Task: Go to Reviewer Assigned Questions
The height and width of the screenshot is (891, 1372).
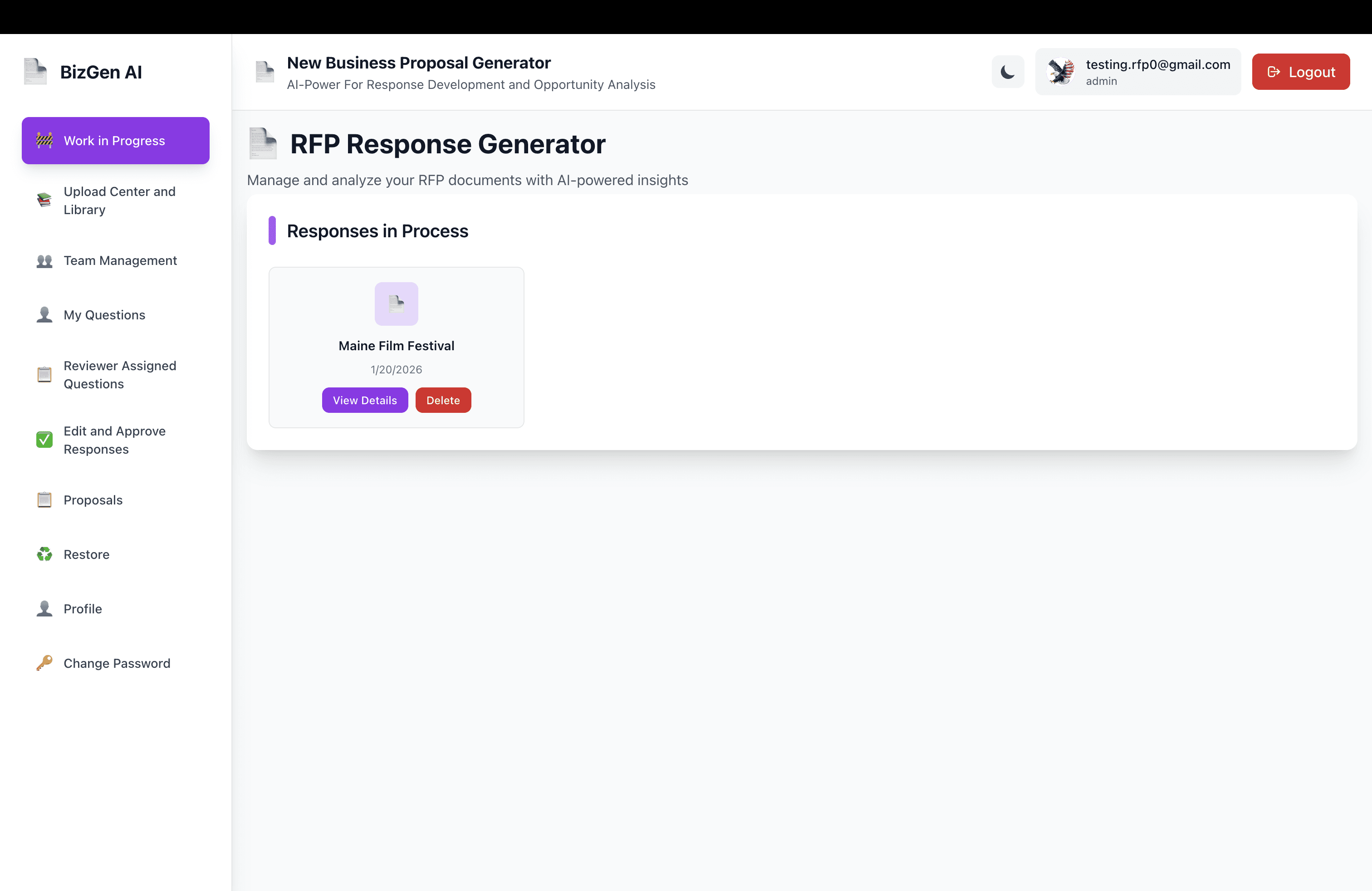Action: pos(120,375)
